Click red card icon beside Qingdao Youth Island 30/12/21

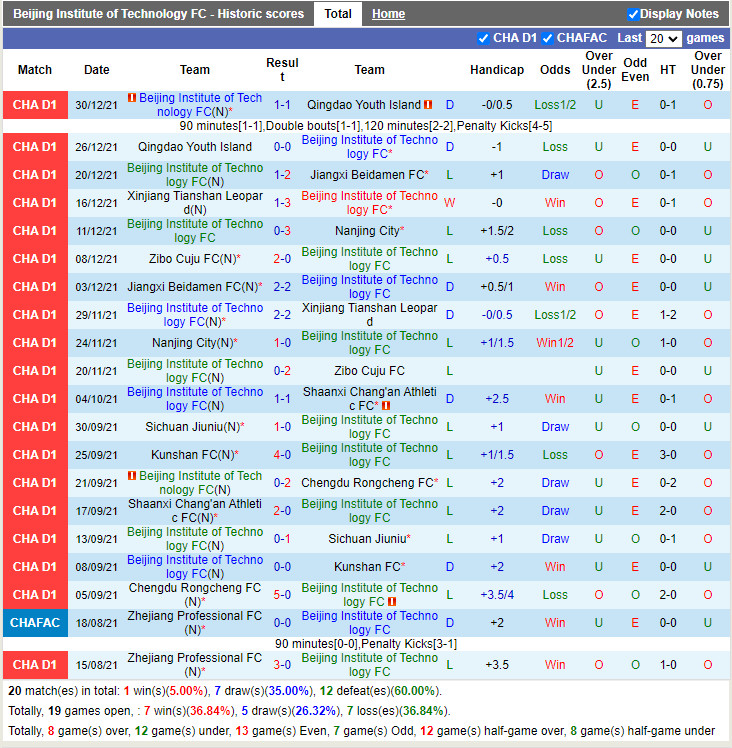pos(428,104)
